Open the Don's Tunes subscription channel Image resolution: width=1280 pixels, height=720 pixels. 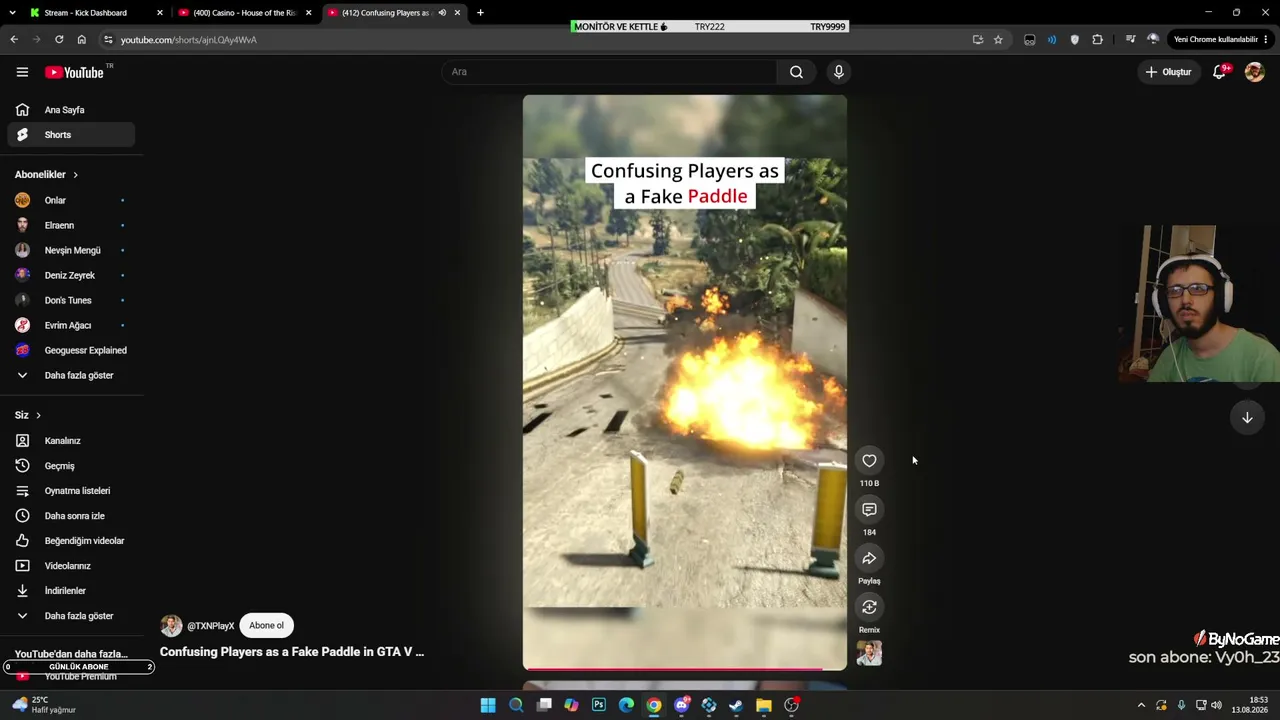tap(70, 300)
